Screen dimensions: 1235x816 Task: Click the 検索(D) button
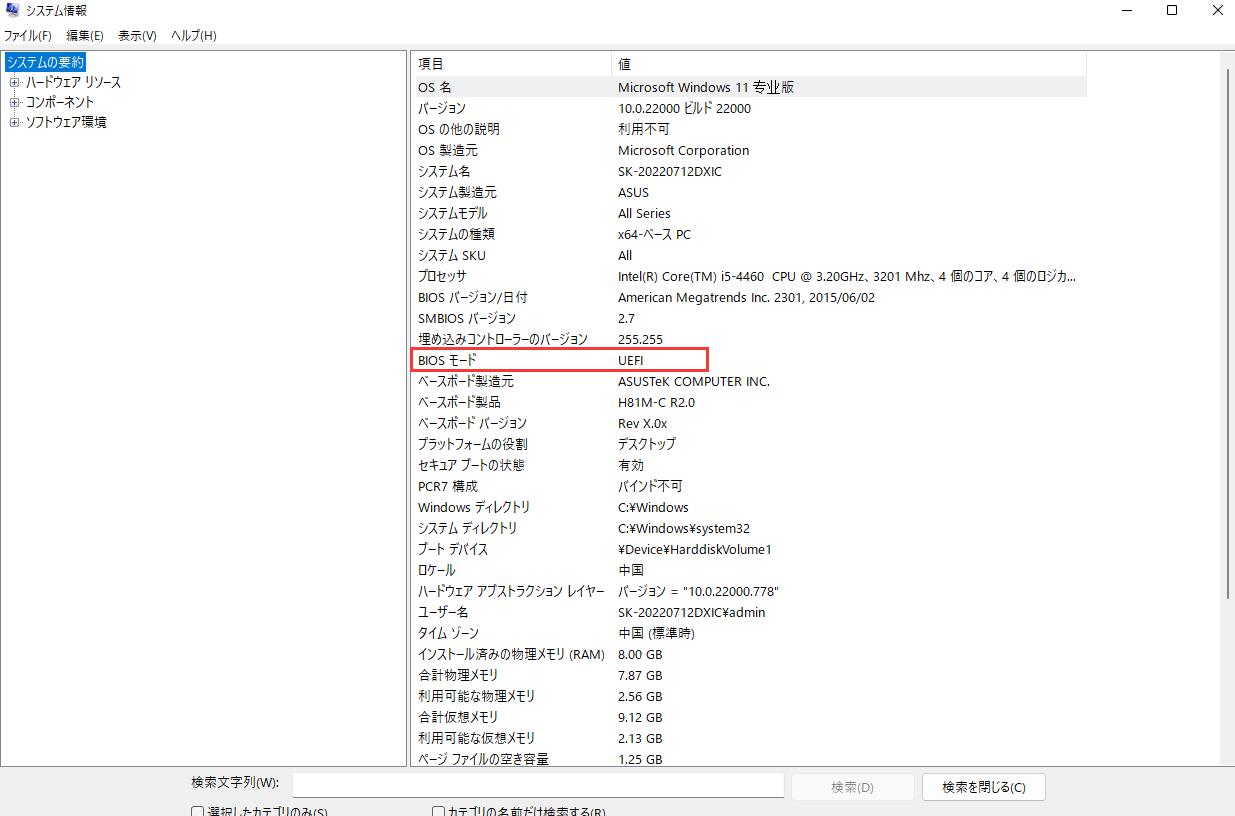click(851, 787)
